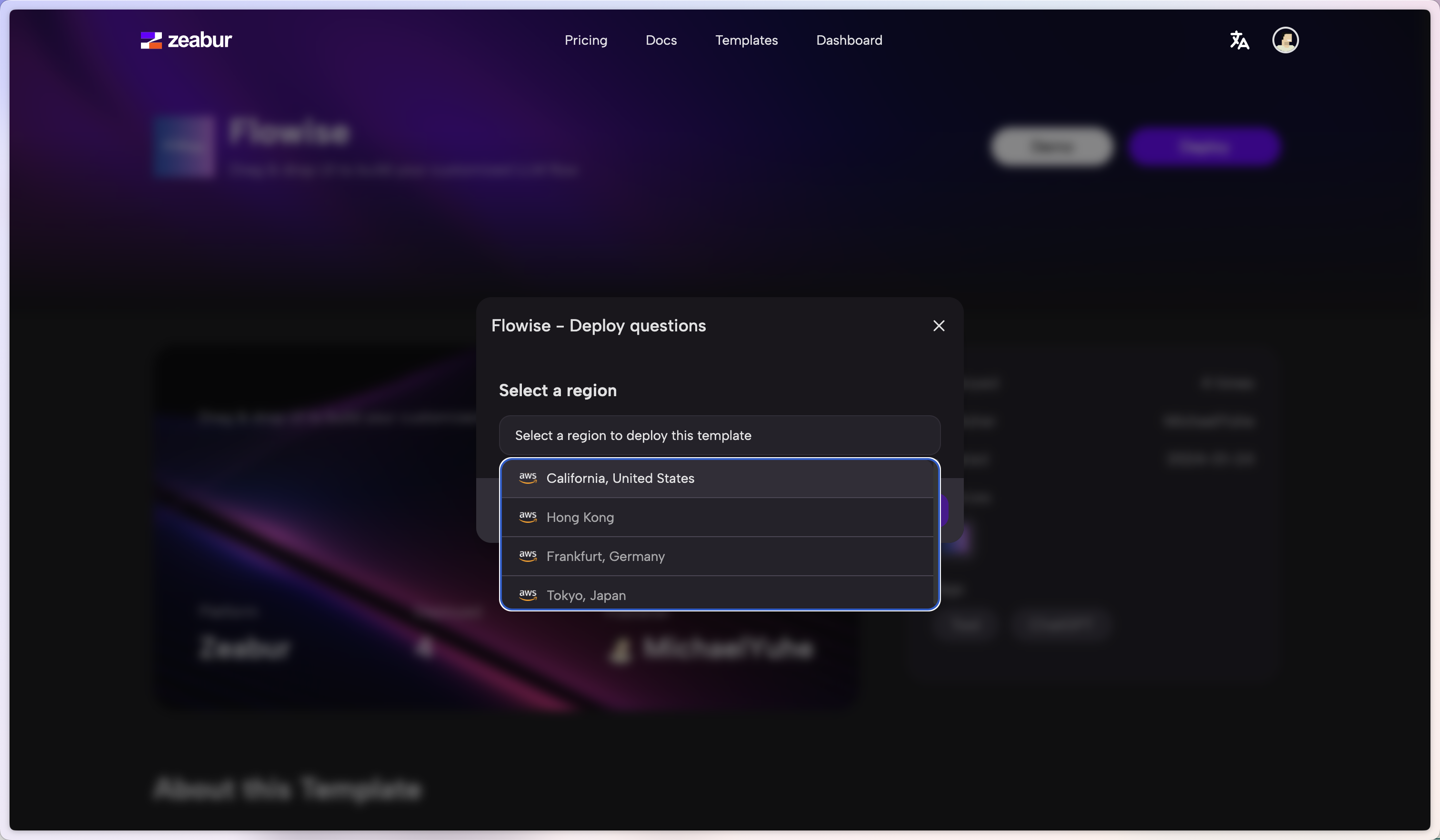Select California, United States region
The image size is (1440, 840).
tap(620, 478)
